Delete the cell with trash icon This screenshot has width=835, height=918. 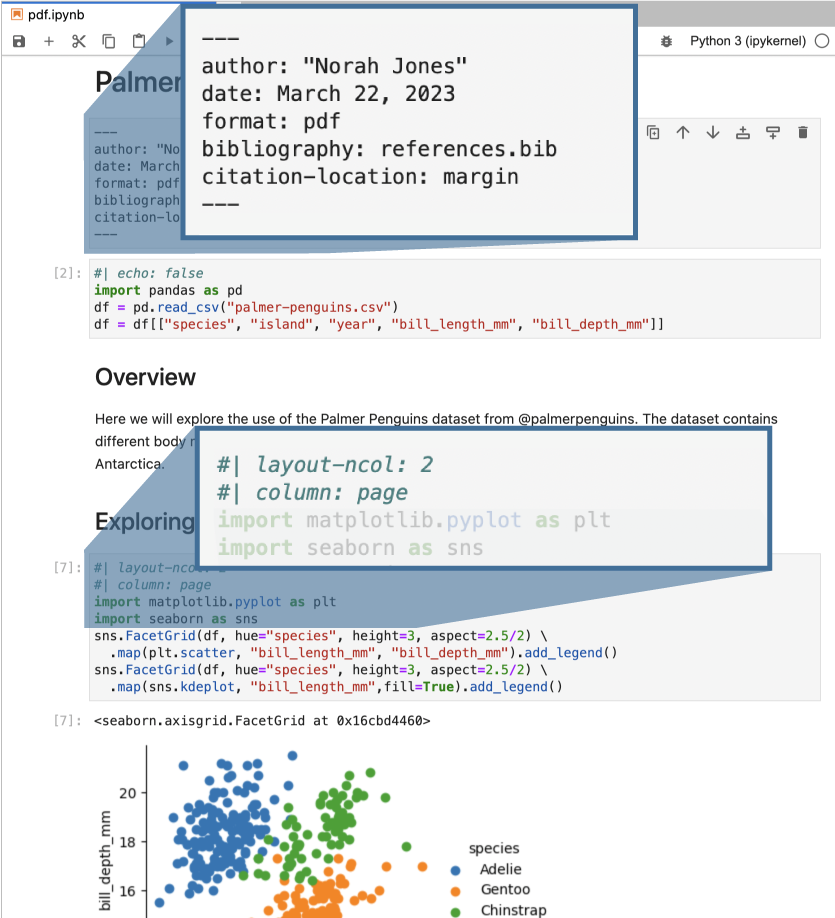(803, 133)
